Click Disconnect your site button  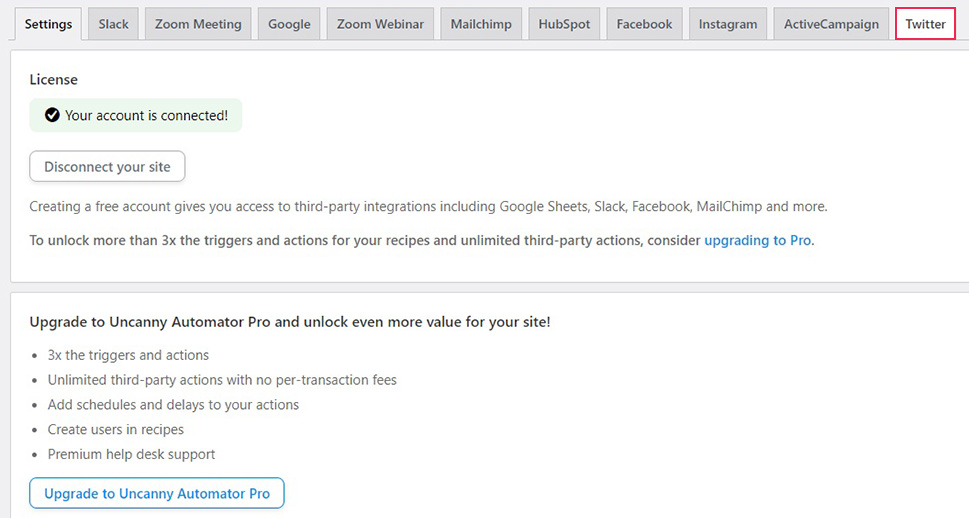[108, 166]
